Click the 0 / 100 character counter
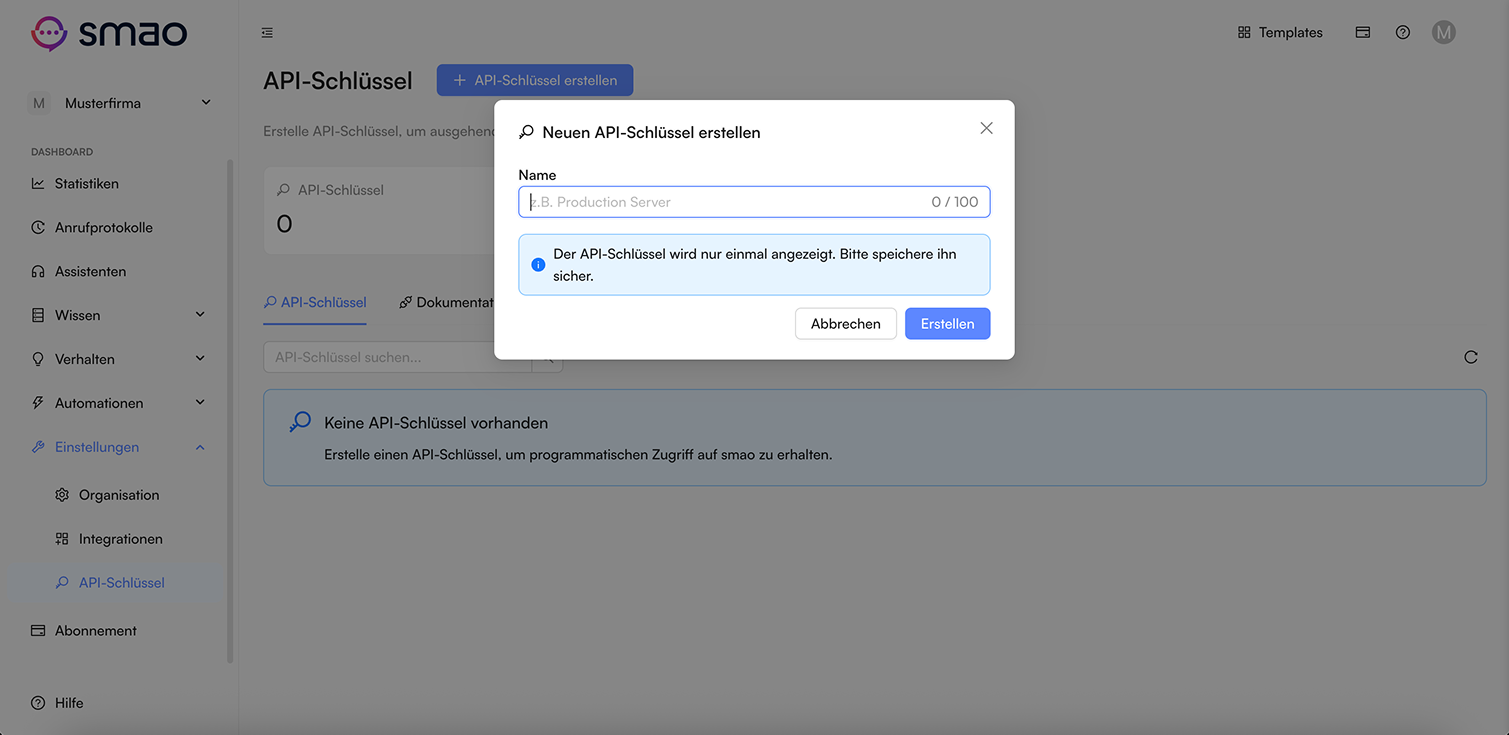 (955, 202)
